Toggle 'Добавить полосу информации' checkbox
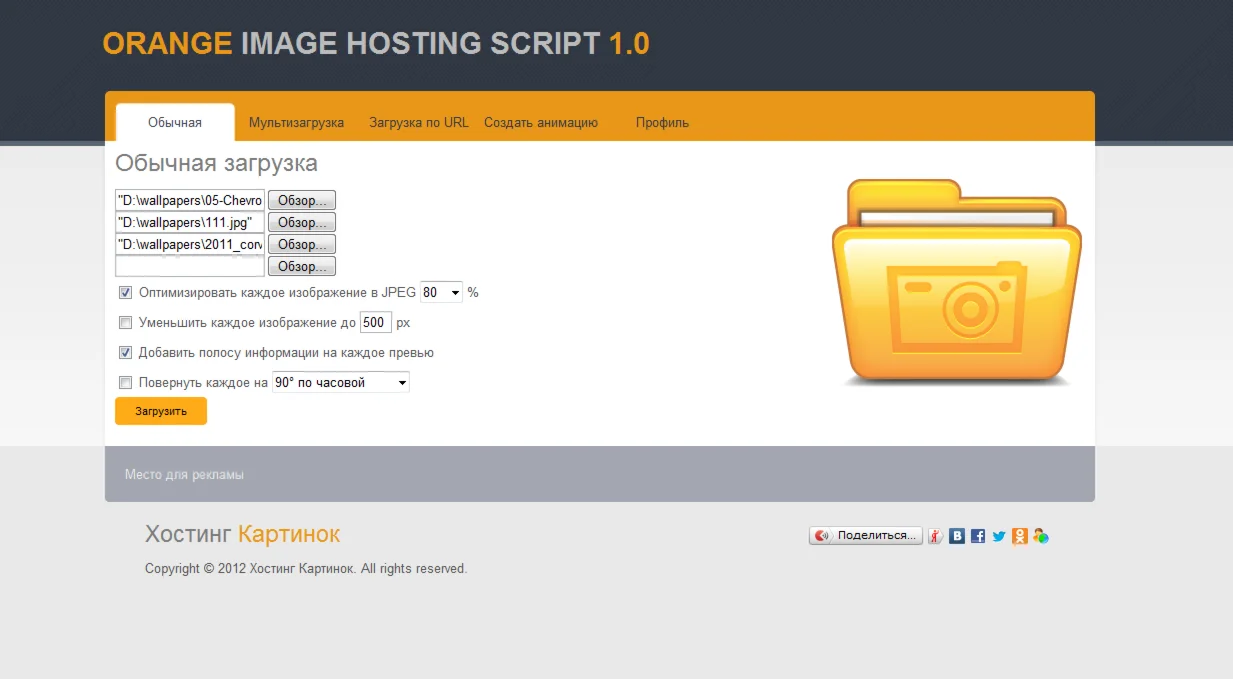Viewport: 1233px width, 679px height. click(126, 353)
